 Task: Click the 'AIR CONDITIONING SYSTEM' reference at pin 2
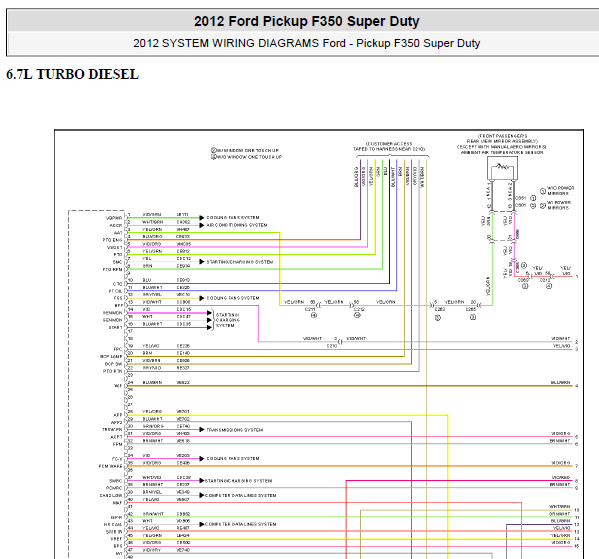tap(236, 225)
